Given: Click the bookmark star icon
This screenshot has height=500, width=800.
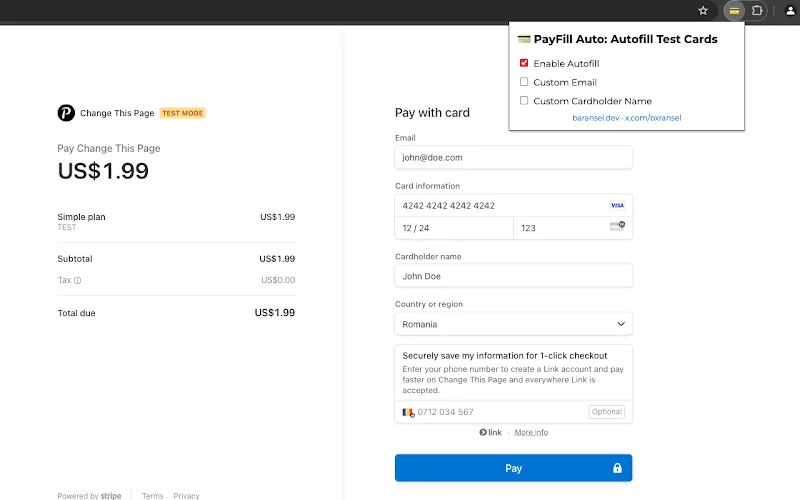Looking at the screenshot, I should point(703,11).
